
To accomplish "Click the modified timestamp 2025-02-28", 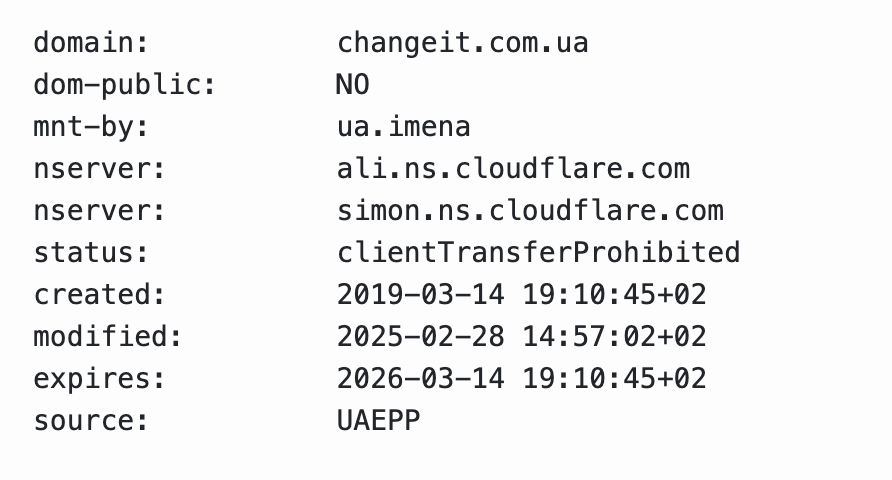I will click(x=420, y=337).
